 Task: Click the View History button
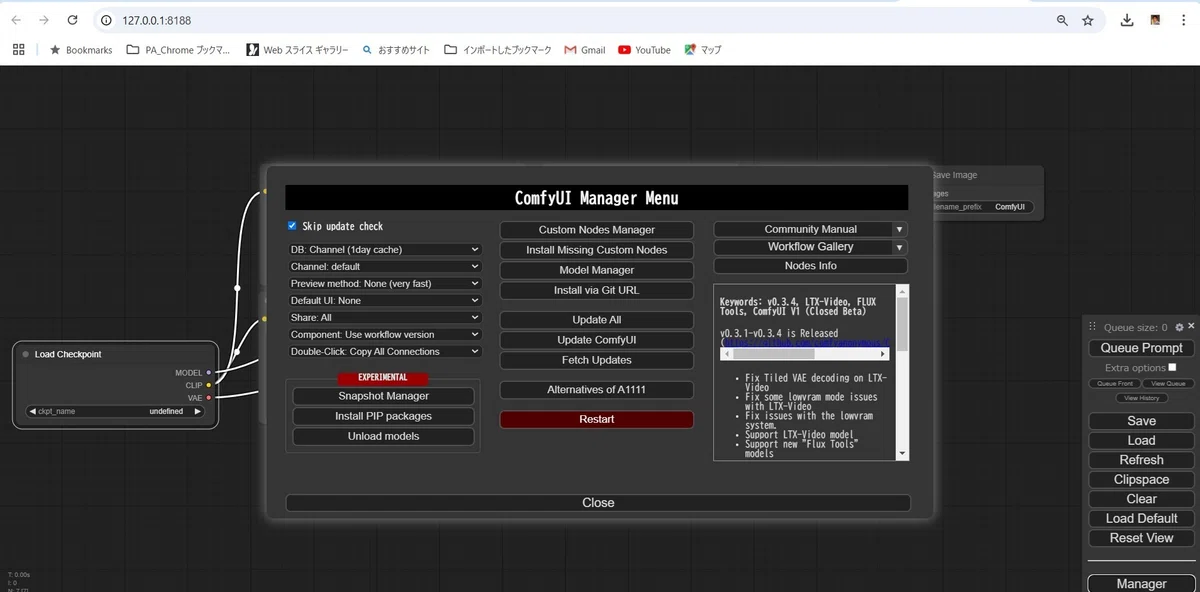coord(1141,398)
